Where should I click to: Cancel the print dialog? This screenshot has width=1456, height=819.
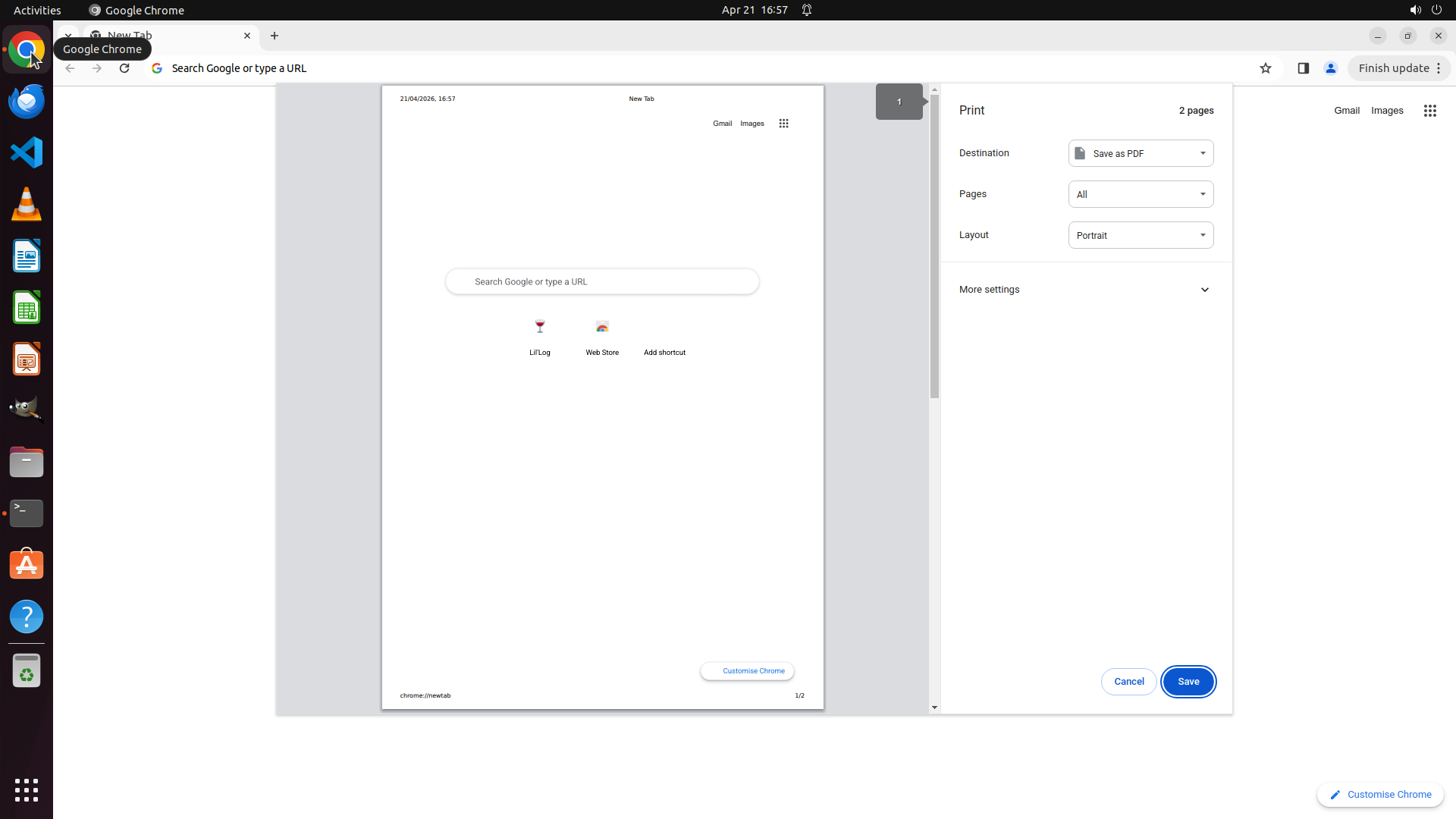(x=1128, y=682)
